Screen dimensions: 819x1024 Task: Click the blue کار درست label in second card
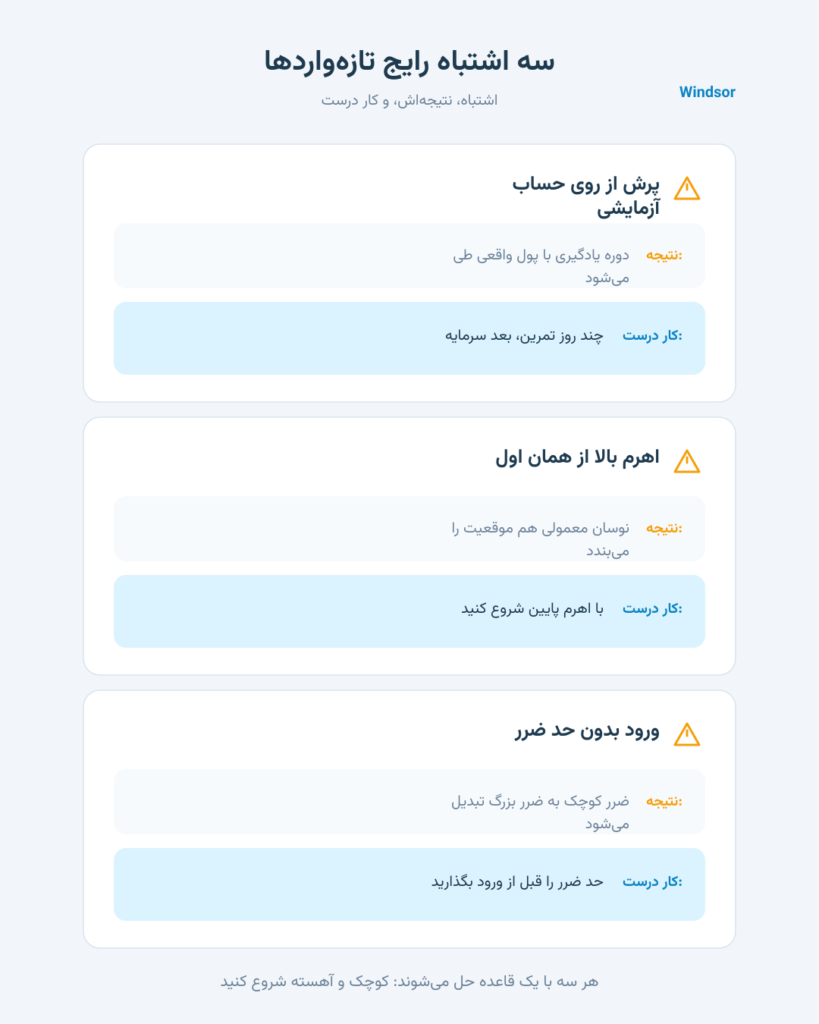[x=652, y=609]
